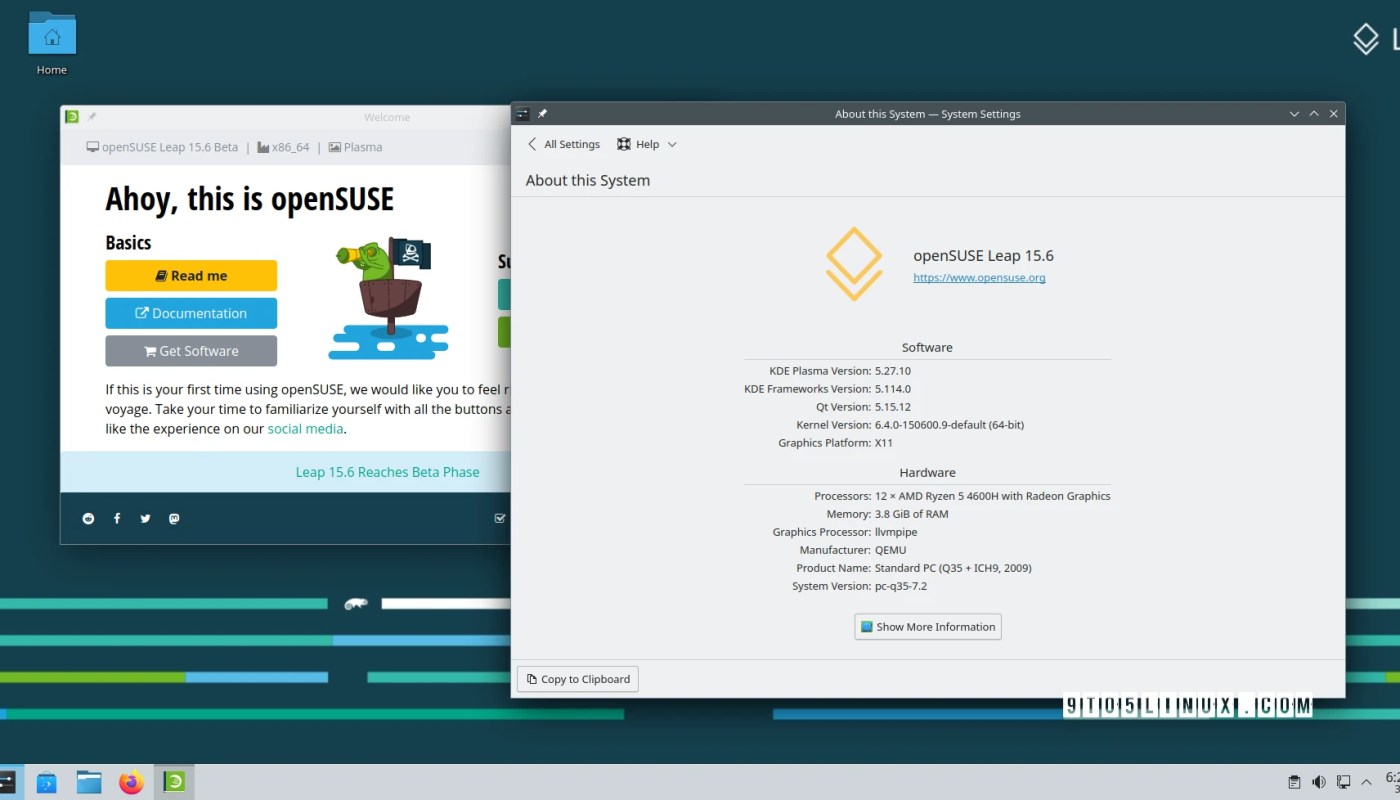Click the x86_64 architecture label
This screenshot has height=800, width=1400.
tap(283, 147)
